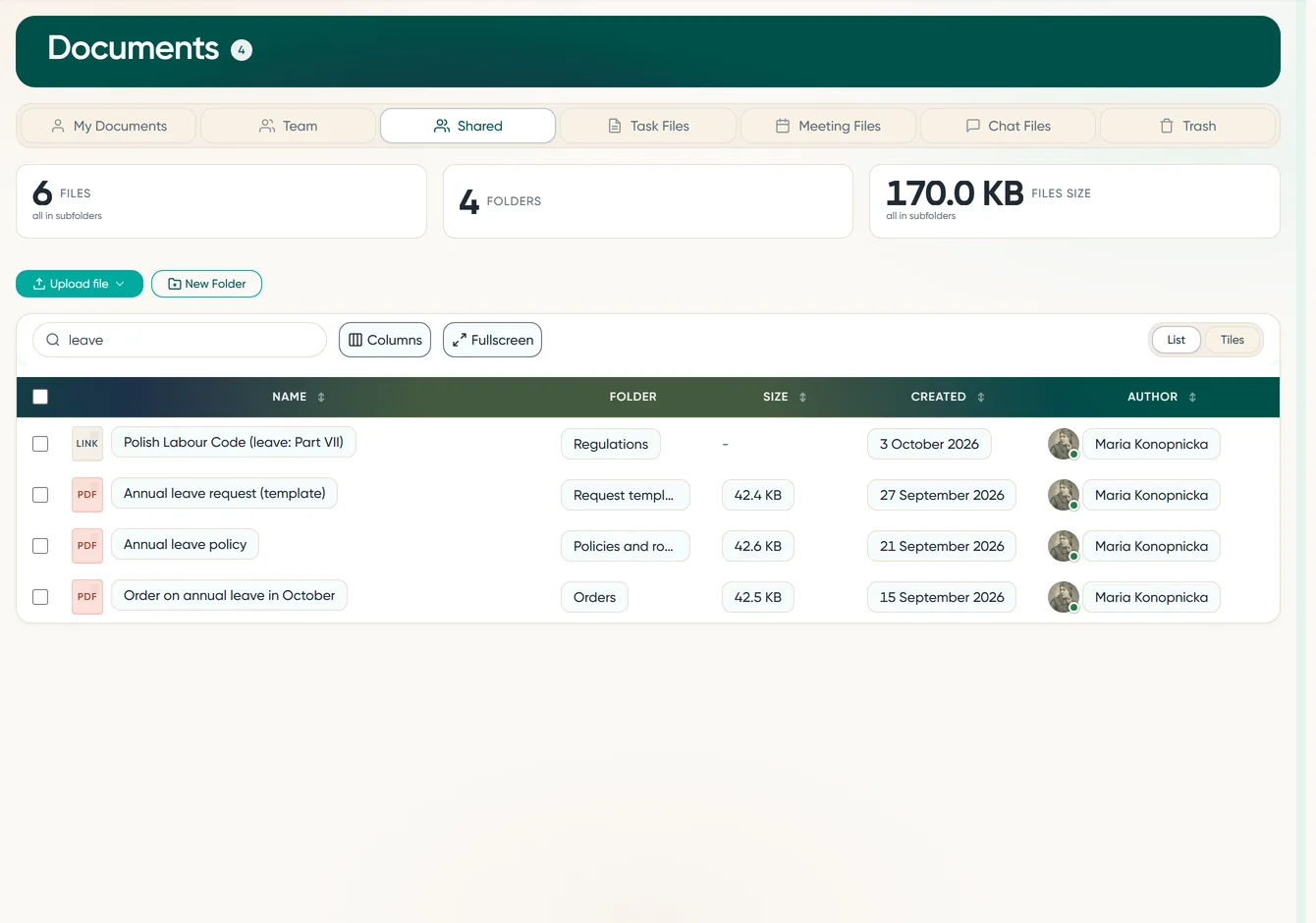This screenshot has width=1316, height=923.
Task: Click the 'Policies and ro...' folder tag
Action: tap(625, 546)
